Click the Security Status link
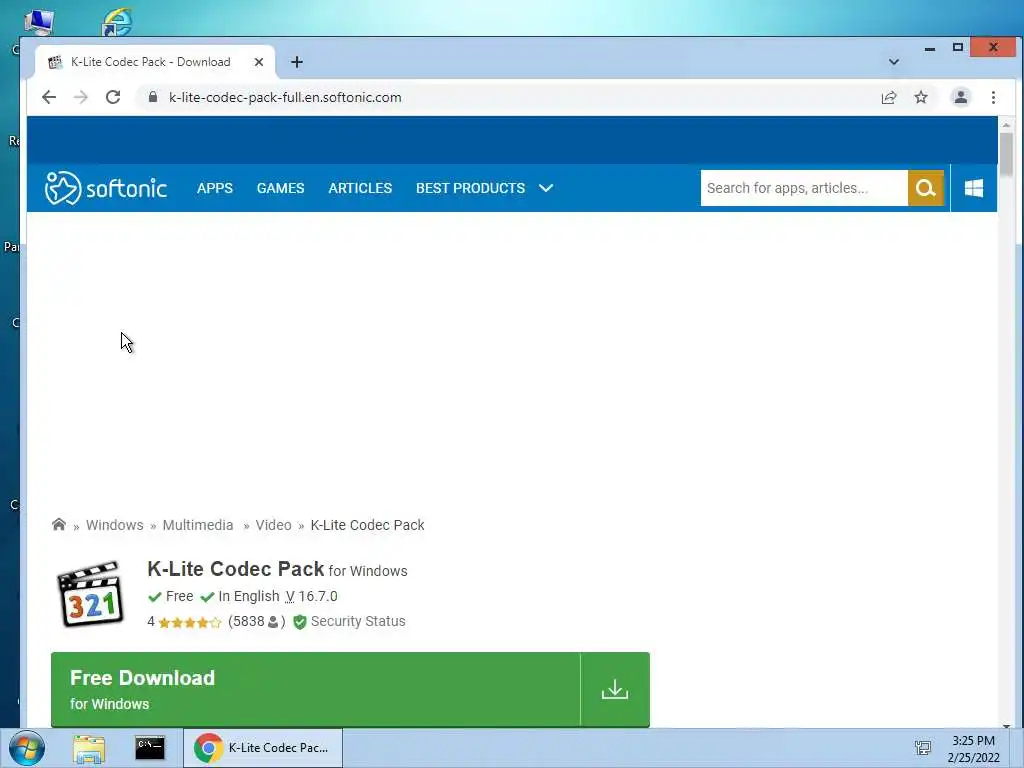The image size is (1024, 768). pos(358,622)
